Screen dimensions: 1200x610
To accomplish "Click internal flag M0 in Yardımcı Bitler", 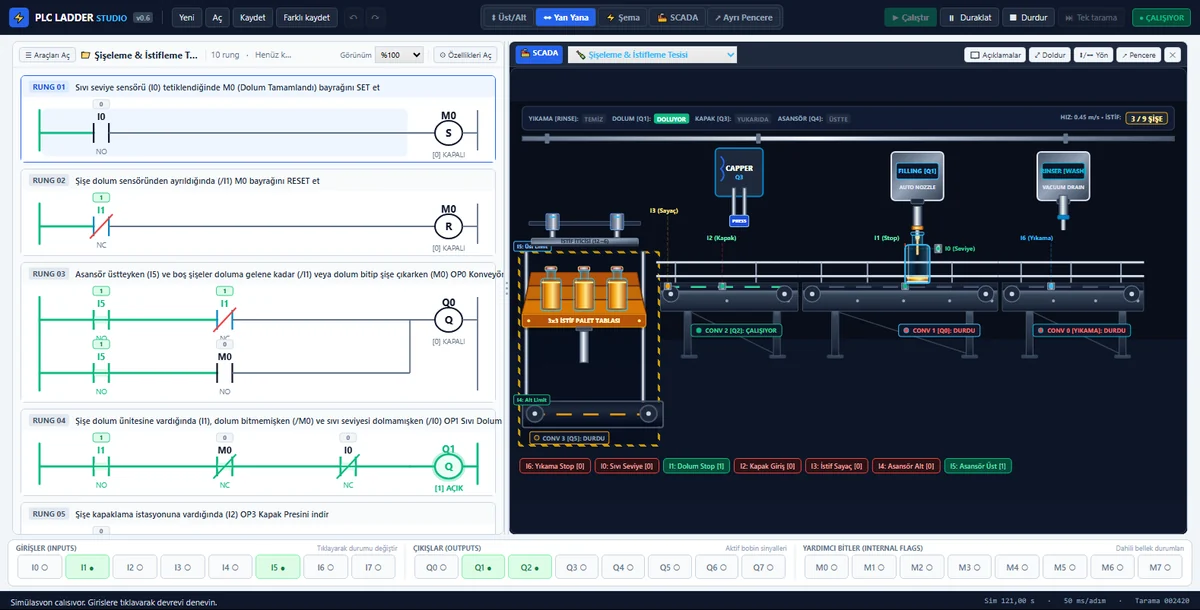I will point(826,567).
